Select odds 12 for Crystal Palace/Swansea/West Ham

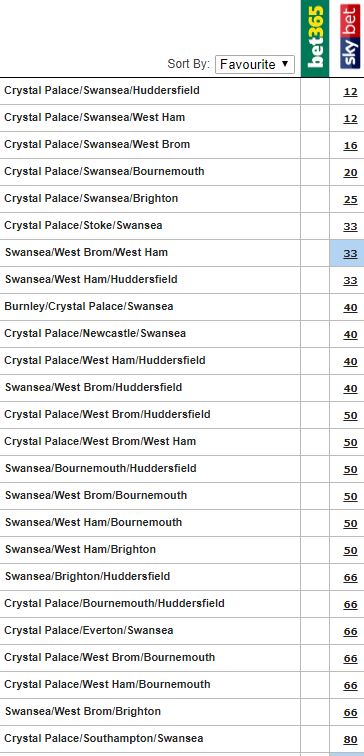(x=350, y=119)
